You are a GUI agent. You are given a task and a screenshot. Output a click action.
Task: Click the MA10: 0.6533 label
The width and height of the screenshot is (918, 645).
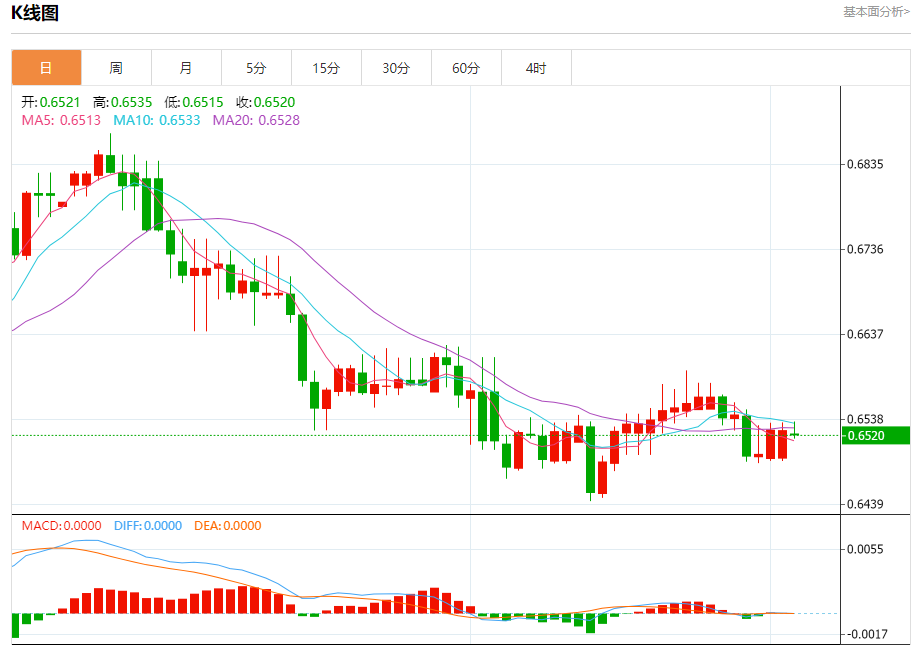157,121
